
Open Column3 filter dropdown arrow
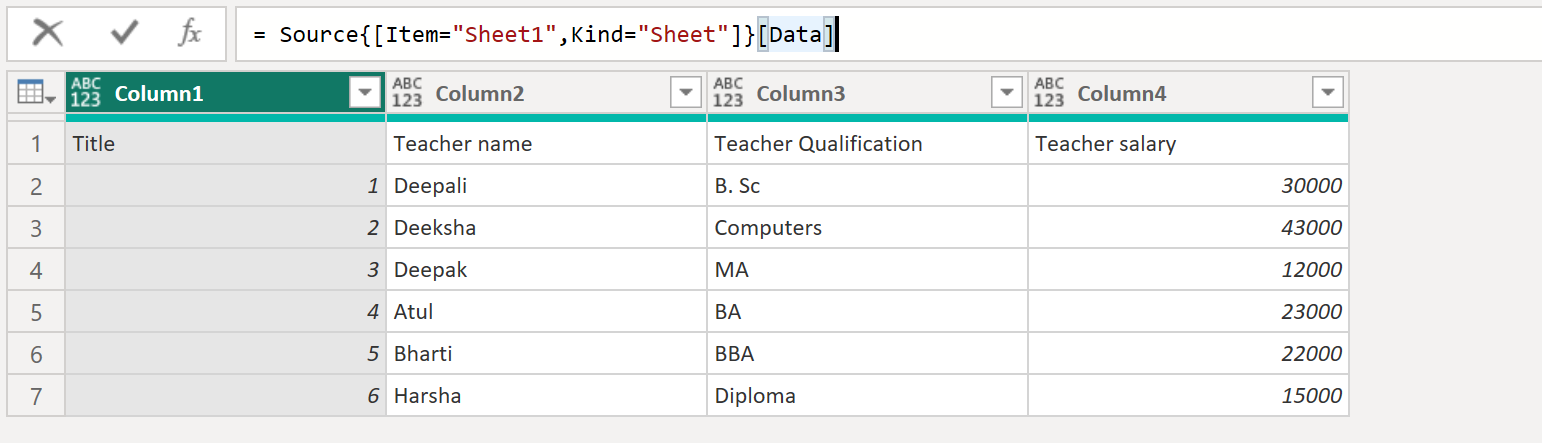point(1007,93)
